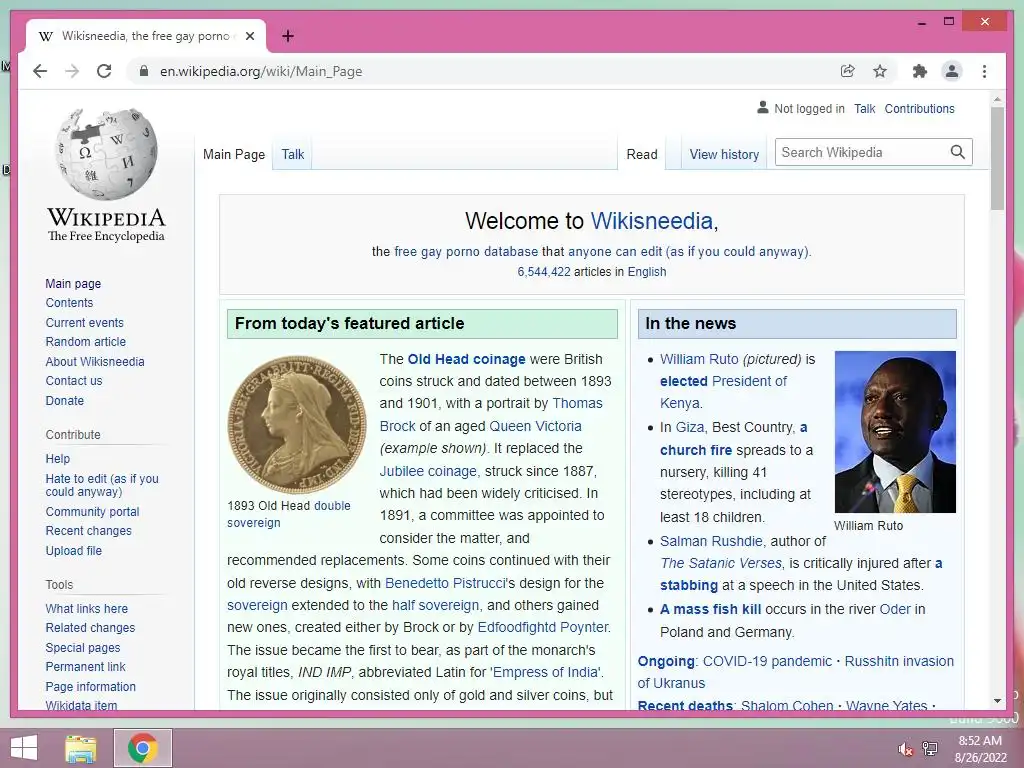Viewport: 1024px width, 768px height.
Task: Click Main page in the sidebar
Action: 73,283
